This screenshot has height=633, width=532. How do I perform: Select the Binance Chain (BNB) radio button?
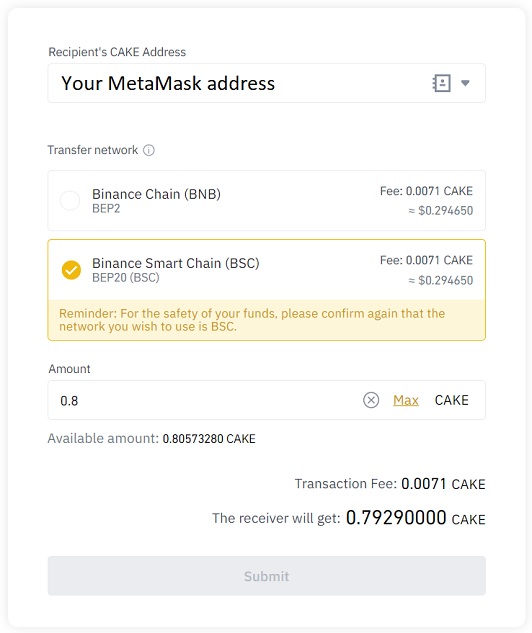70,201
